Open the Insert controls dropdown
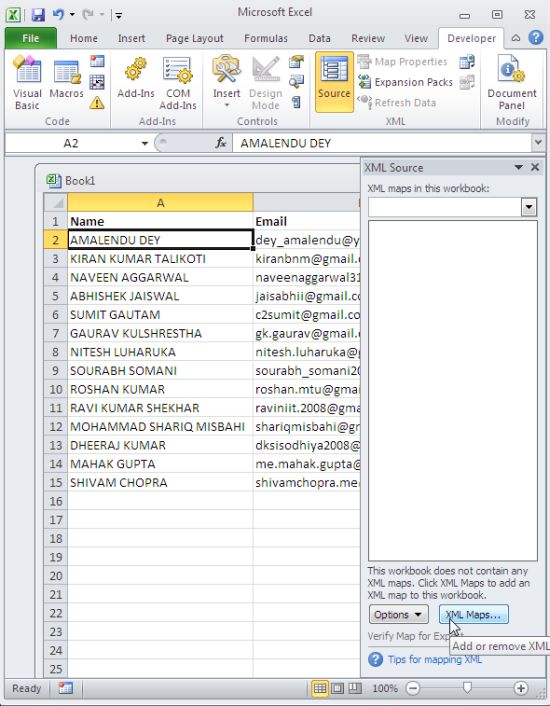The height and width of the screenshot is (706, 550). coord(226,82)
